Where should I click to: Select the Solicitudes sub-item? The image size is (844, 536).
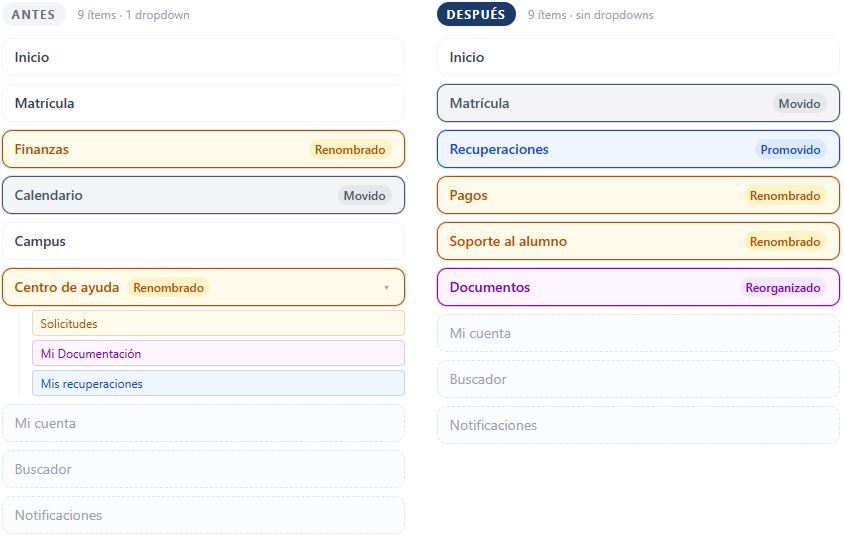pyautogui.click(x=218, y=323)
